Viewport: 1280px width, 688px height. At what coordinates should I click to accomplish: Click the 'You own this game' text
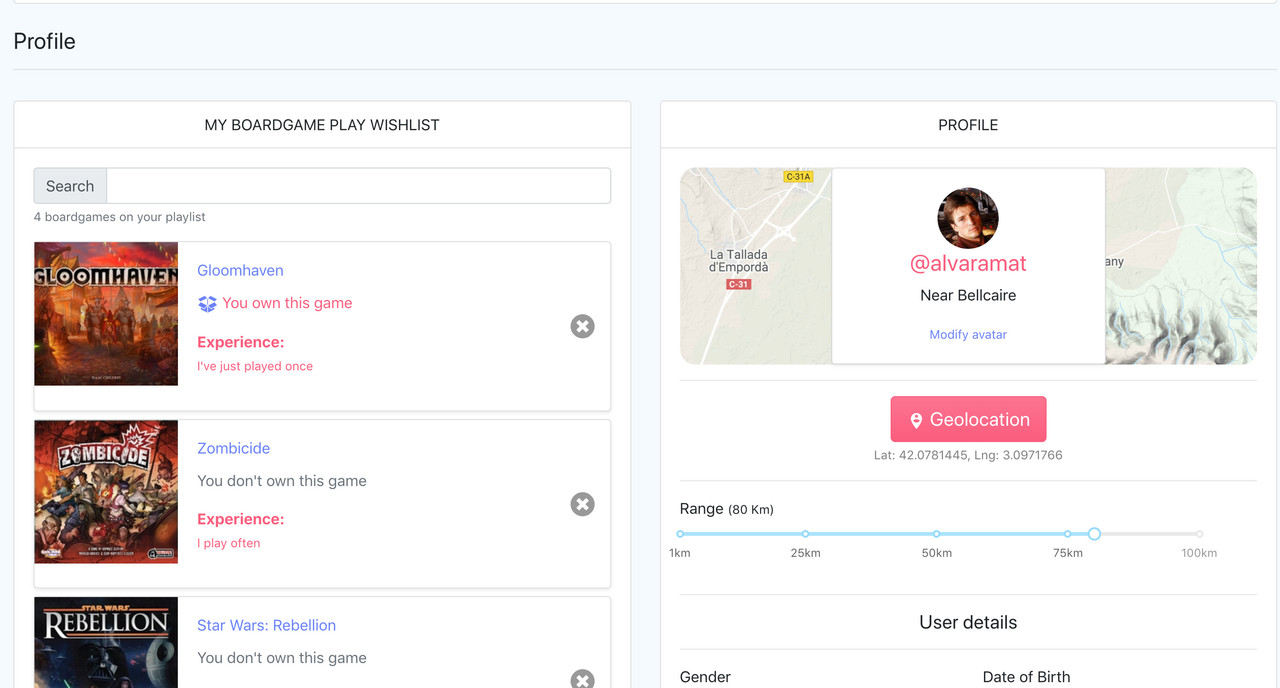tap(287, 303)
